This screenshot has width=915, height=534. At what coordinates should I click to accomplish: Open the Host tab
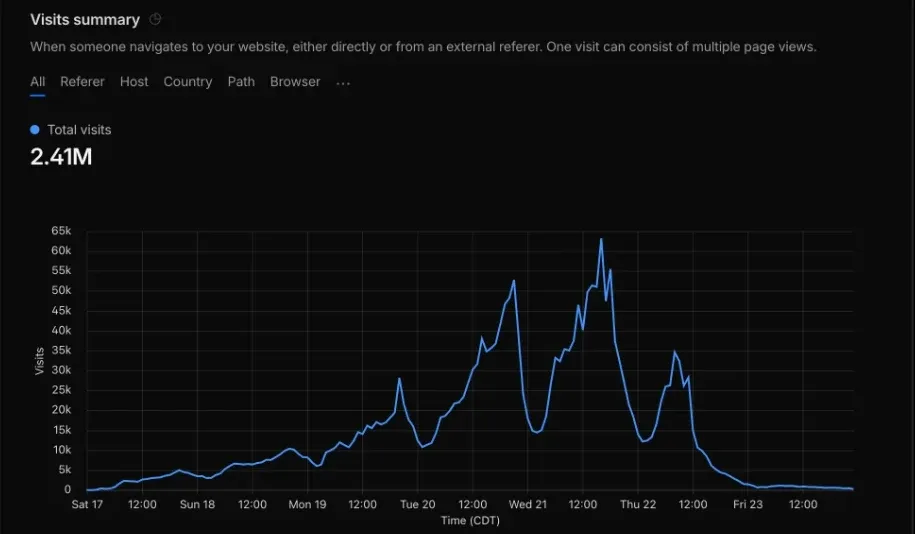pos(134,82)
